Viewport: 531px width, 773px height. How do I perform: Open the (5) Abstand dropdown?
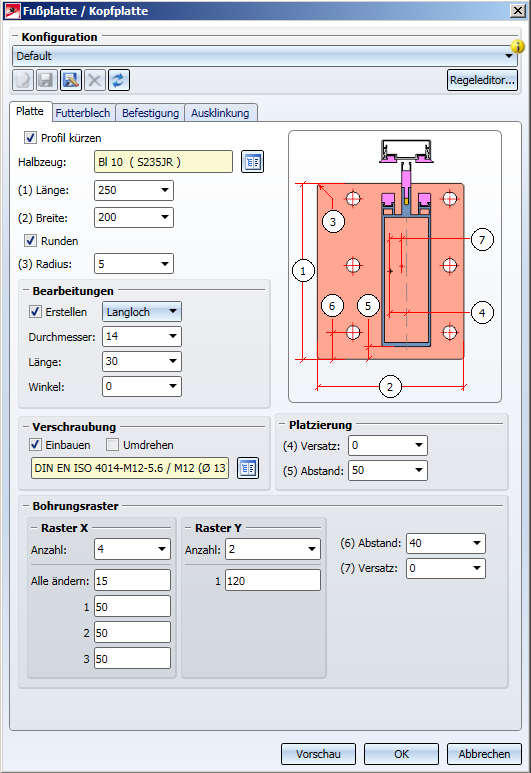coord(388,470)
